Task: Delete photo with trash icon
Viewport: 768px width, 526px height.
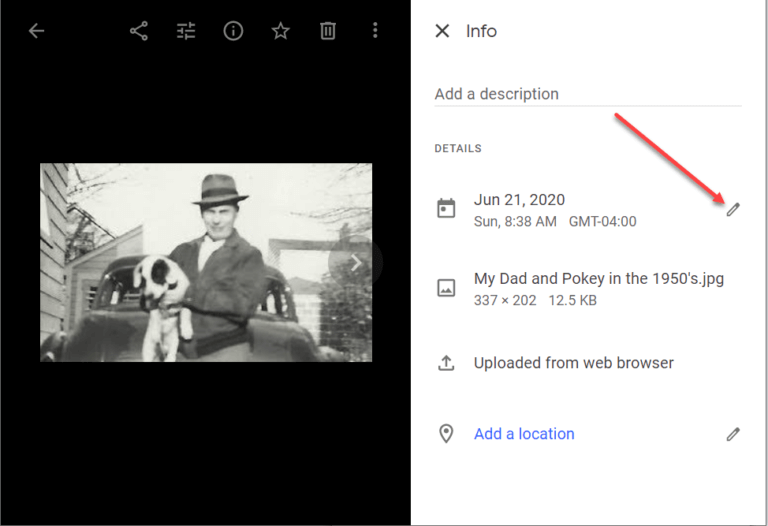Action: point(328,31)
